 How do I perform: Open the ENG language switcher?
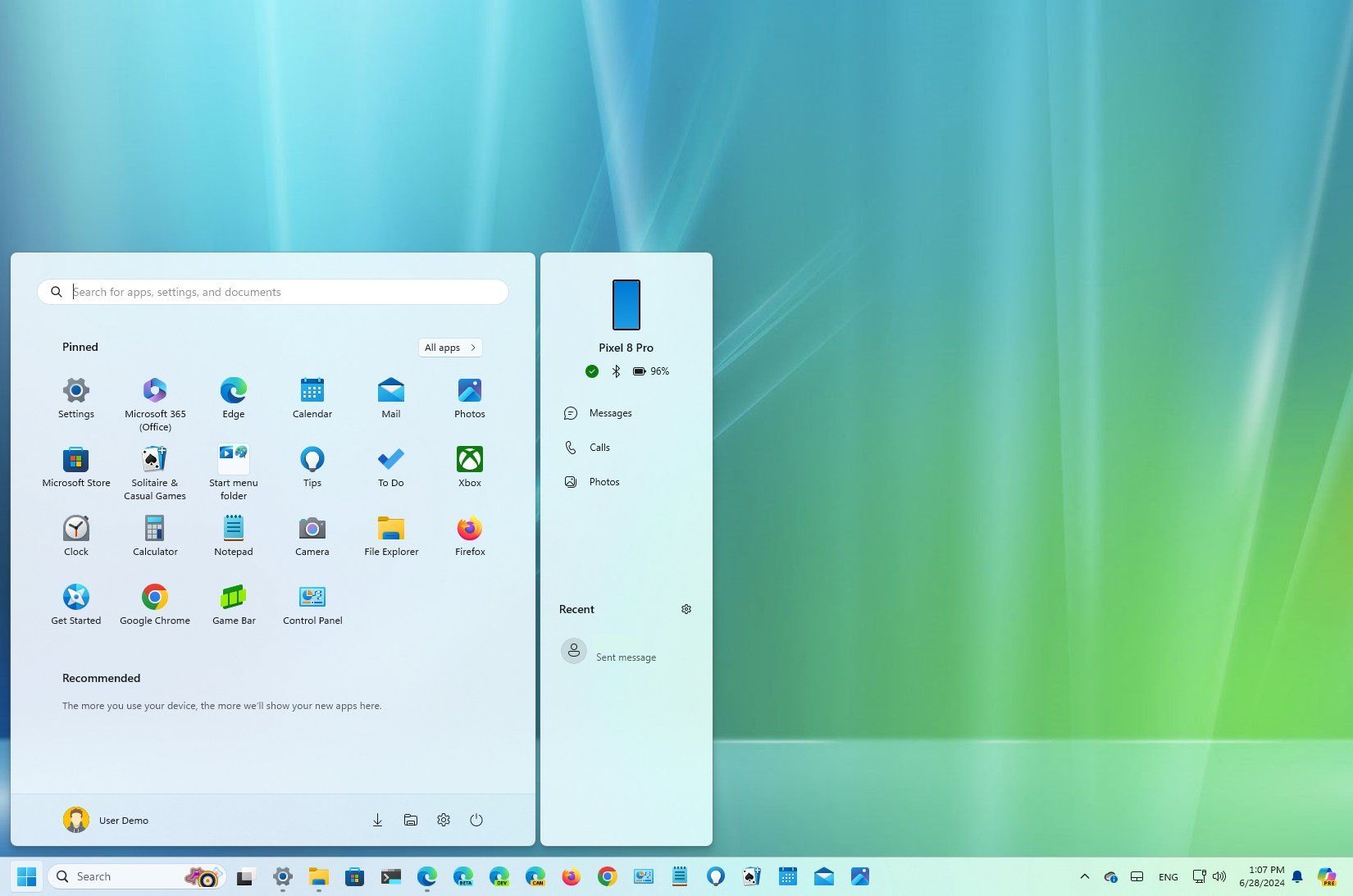1168,876
